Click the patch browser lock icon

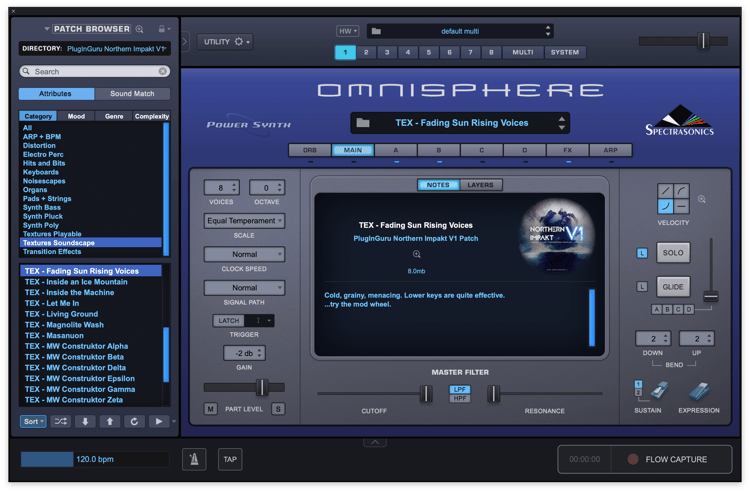[162, 29]
